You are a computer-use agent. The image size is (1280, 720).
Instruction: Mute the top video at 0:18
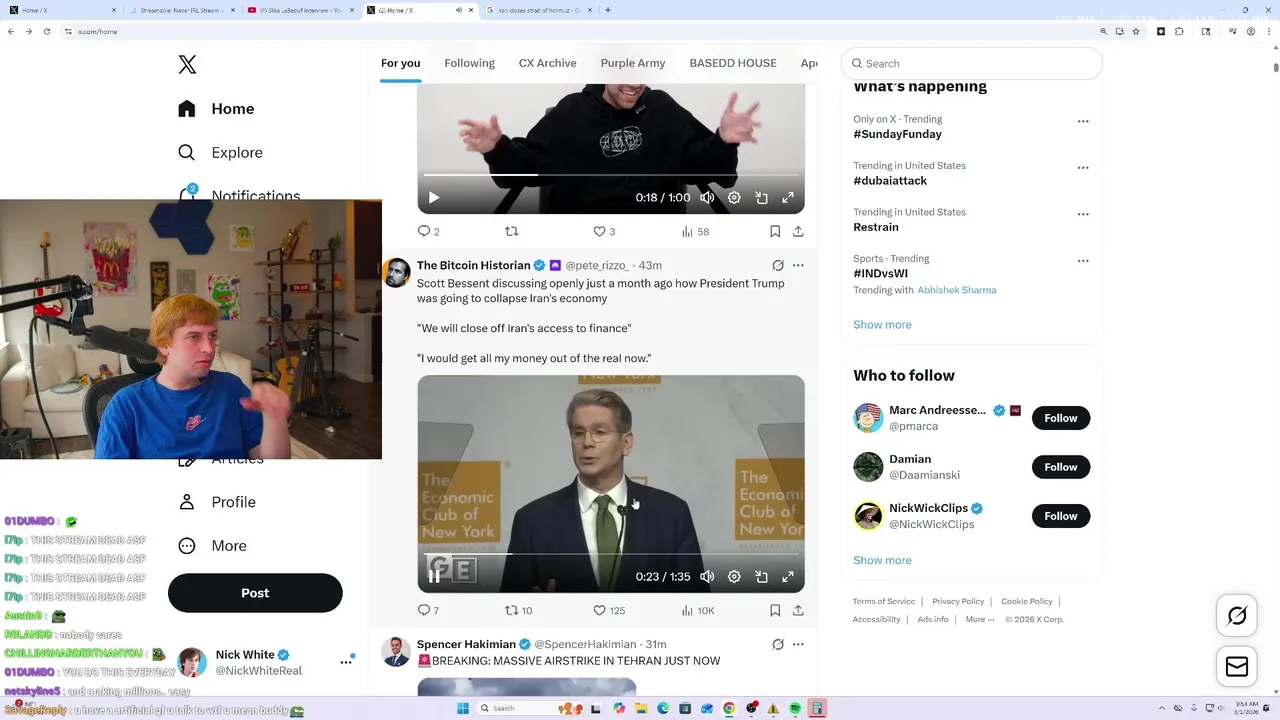pyautogui.click(x=707, y=198)
